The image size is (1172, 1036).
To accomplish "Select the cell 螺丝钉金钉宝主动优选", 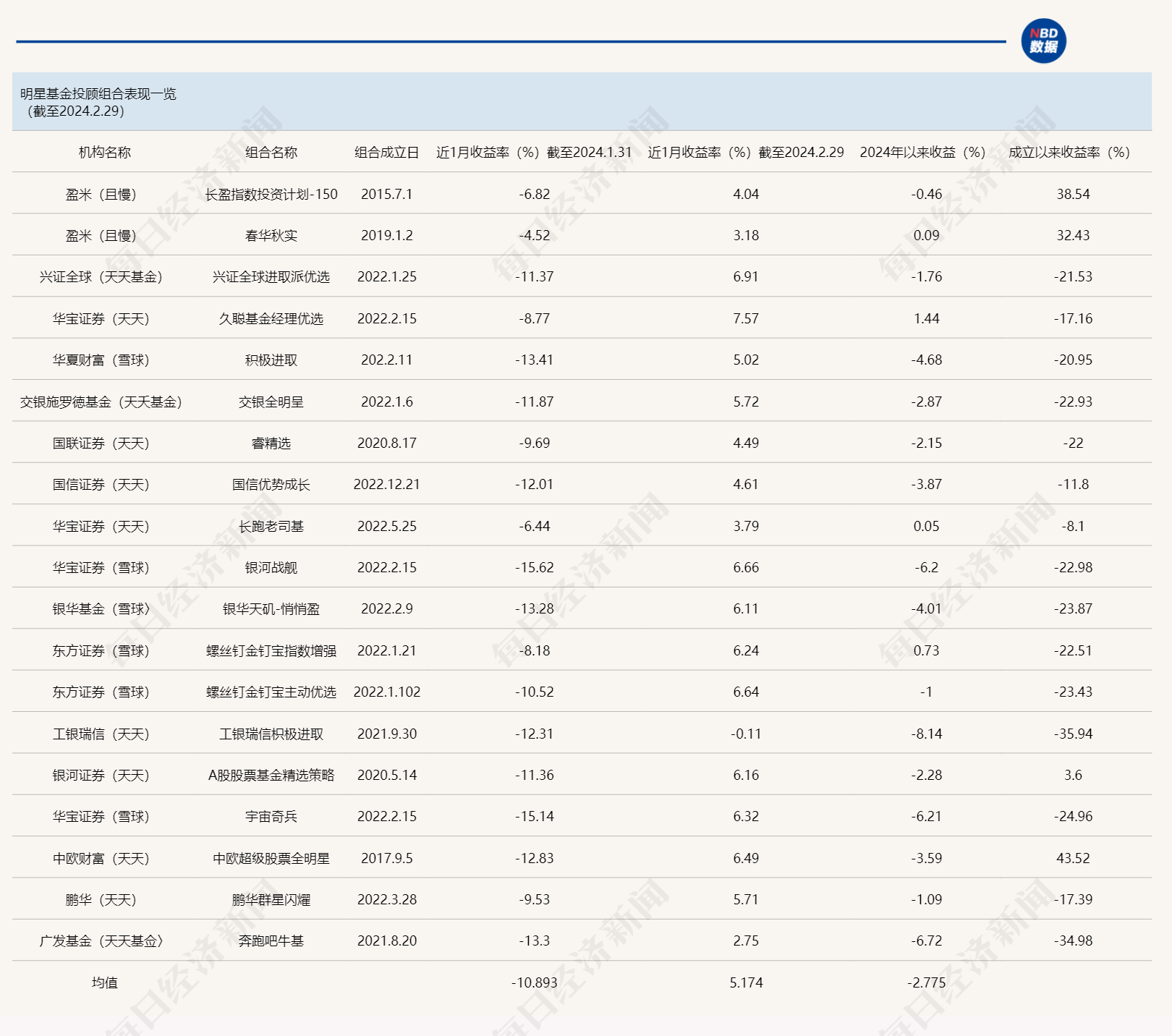I will pos(271,692).
